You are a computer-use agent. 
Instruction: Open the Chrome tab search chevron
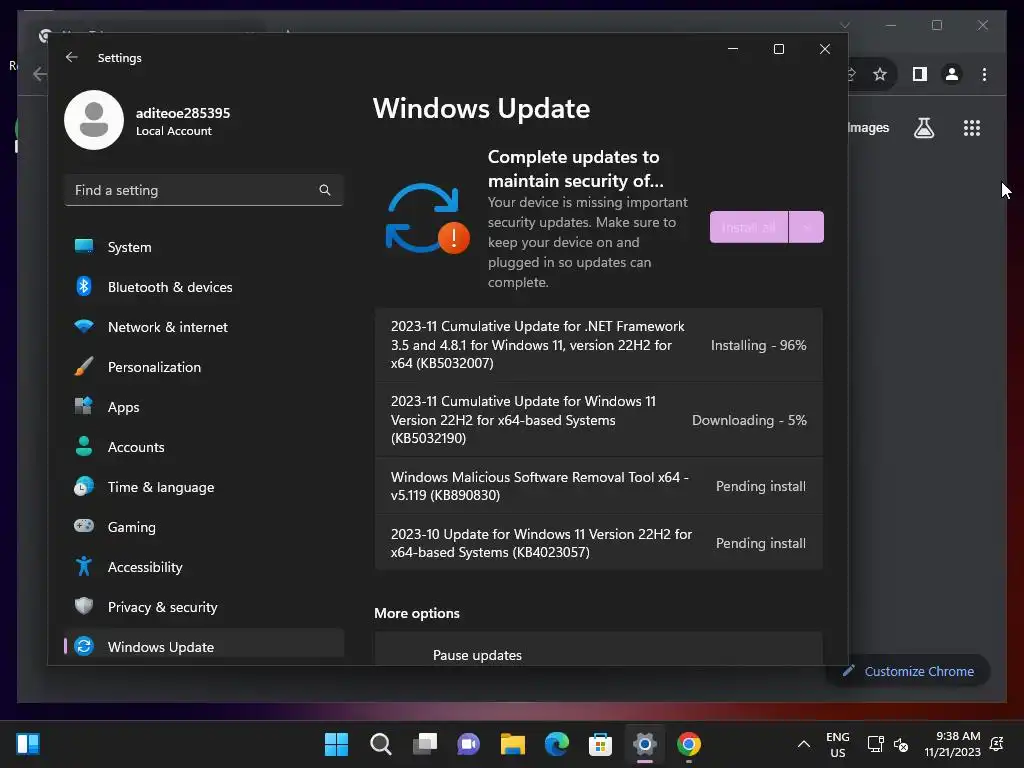click(x=845, y=25)
